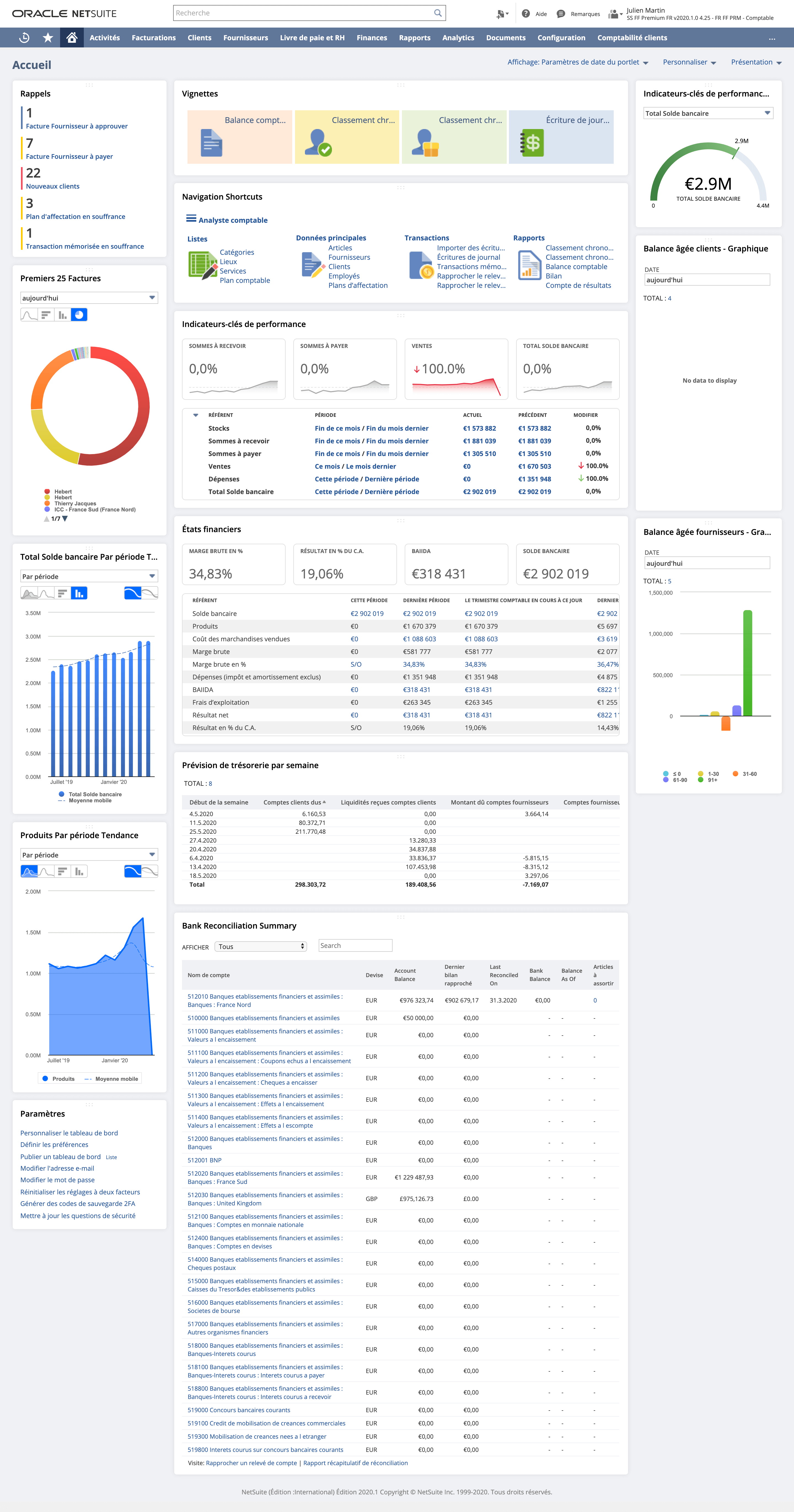Open the Recent Records history icon

(x=24, y=37)
